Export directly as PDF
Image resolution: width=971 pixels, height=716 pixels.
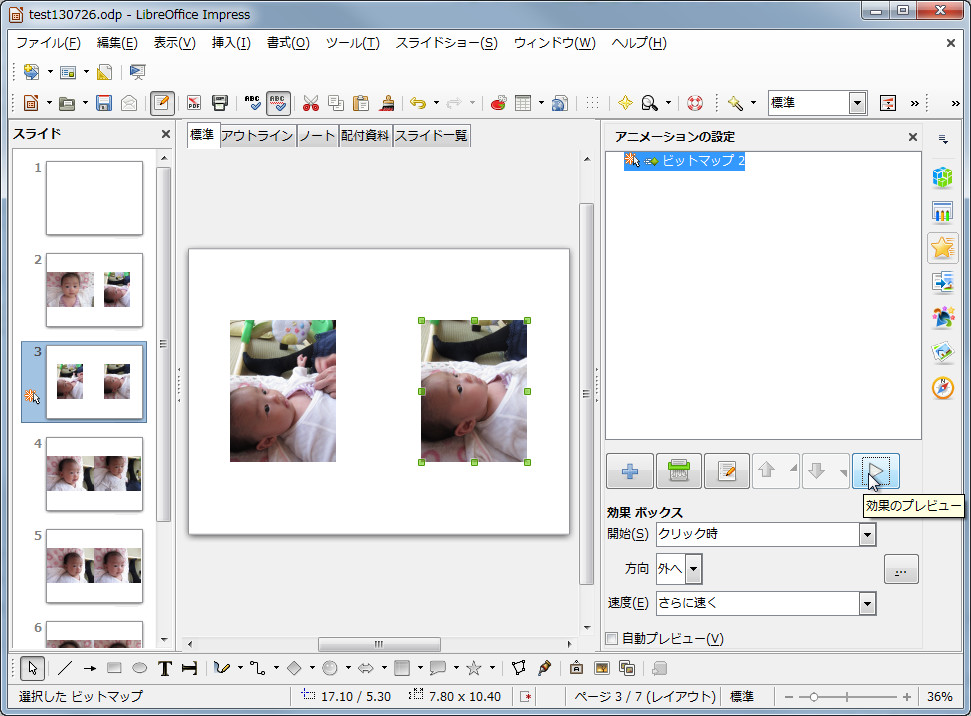click(x=194, y=103)
